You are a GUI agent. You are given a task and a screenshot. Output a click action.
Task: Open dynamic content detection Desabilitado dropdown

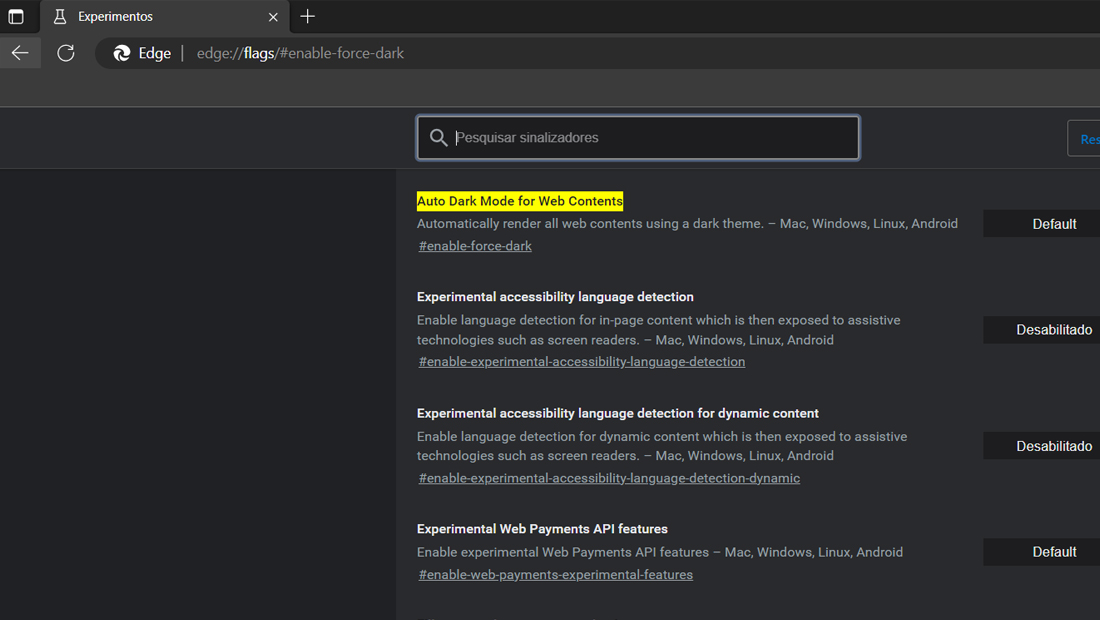coord(1041,446)
